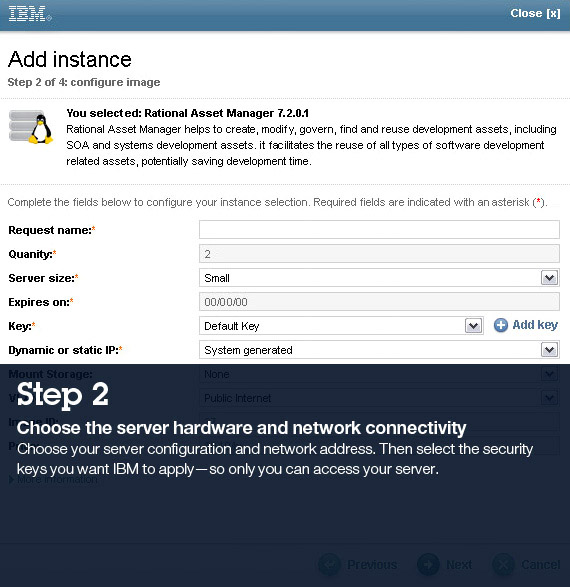Click 'You selected: Rational Asset Manager 7.2.0.1' text
This screenshot has width=570, height=587.
188,113
